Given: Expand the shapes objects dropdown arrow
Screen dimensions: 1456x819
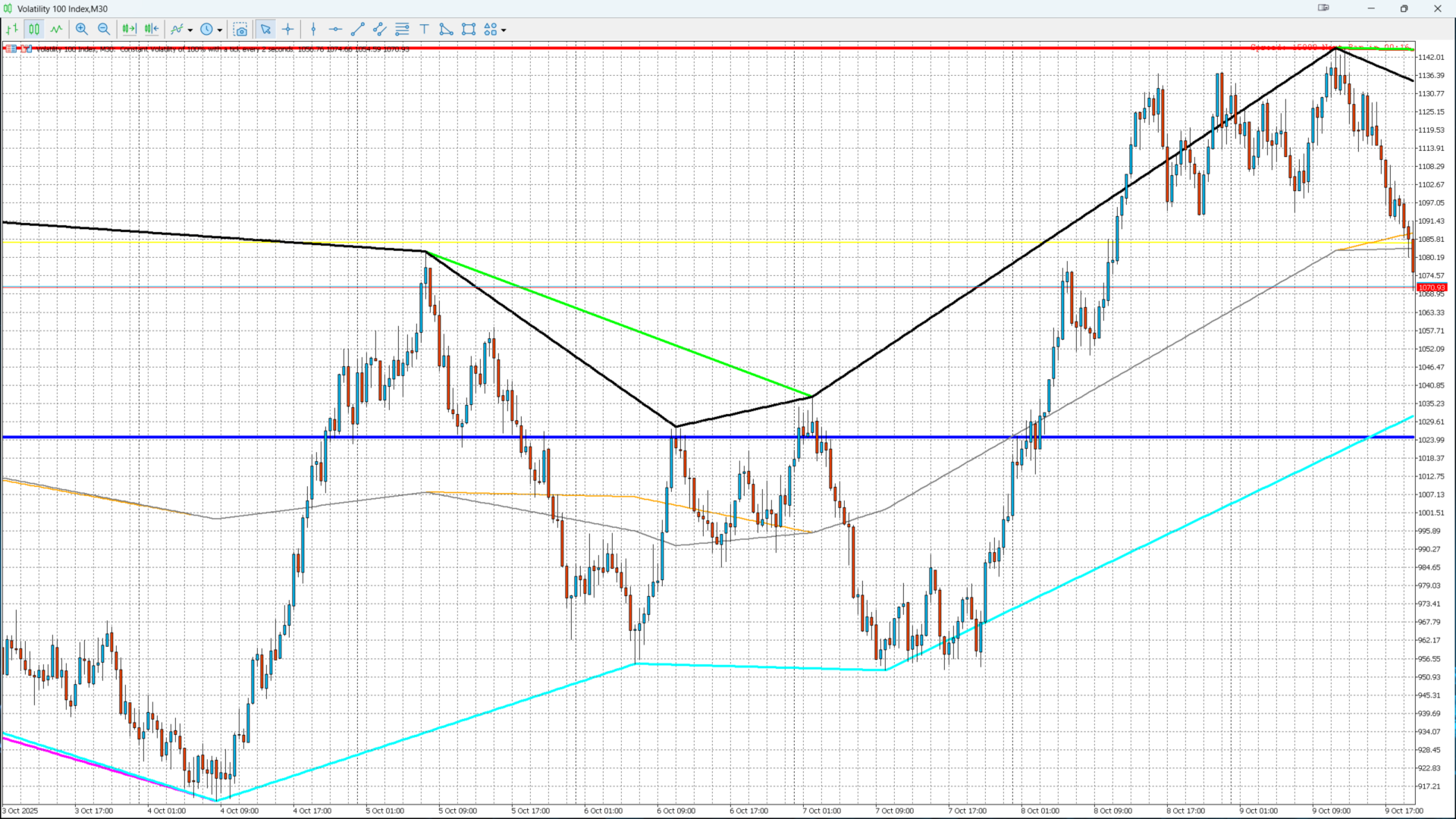Looking at the screenshot, I should 504,30.
